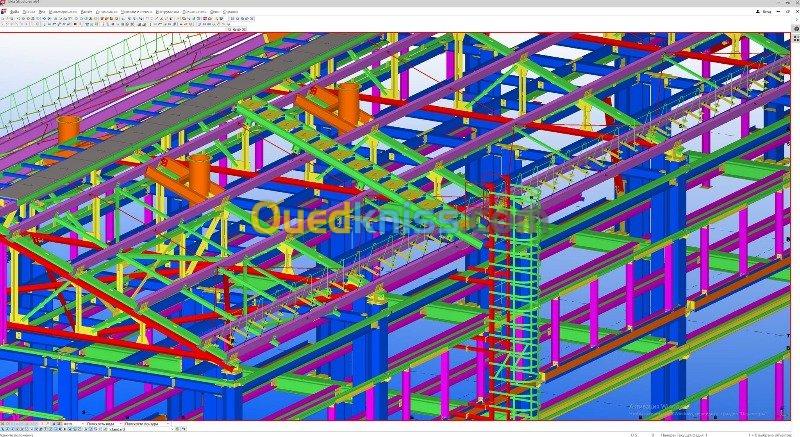This screenshot has height=437, width=800.
Task: Open the Контурные плоскости dropdown in the bottom toolbar
Action: [x=147, y=424]
